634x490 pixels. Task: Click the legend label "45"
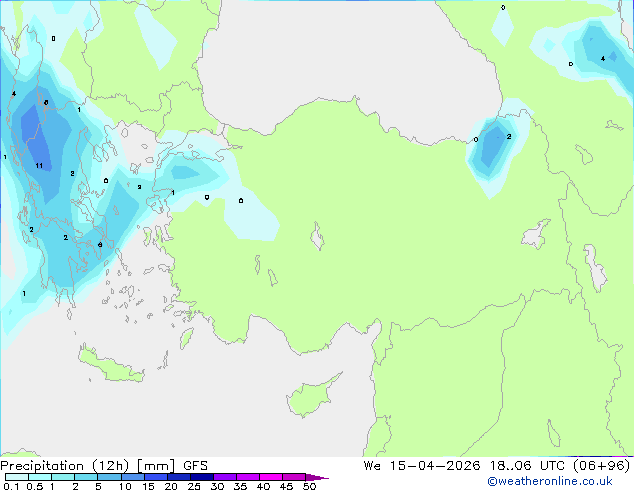coord(286,486)
